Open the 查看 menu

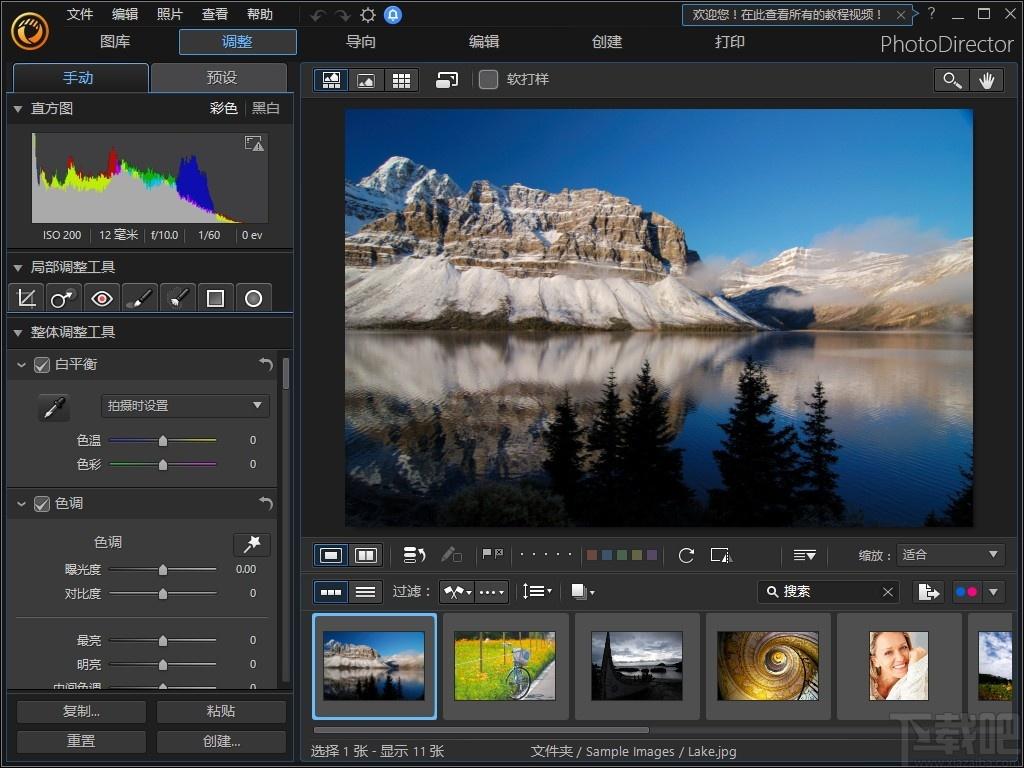(x=215, y=14)
